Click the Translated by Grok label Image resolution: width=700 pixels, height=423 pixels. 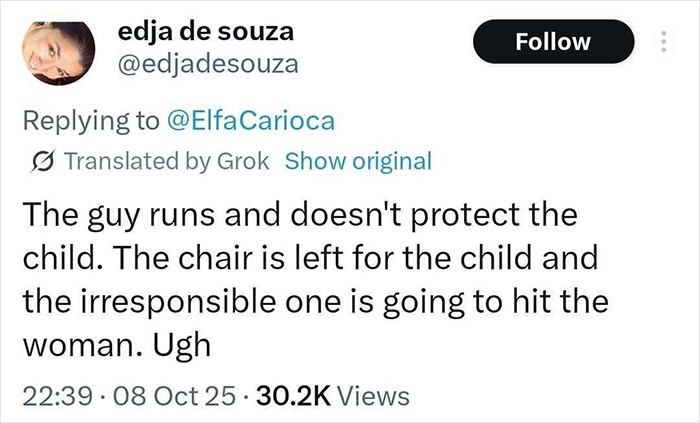pyautogui.click(x=167, y=161)
